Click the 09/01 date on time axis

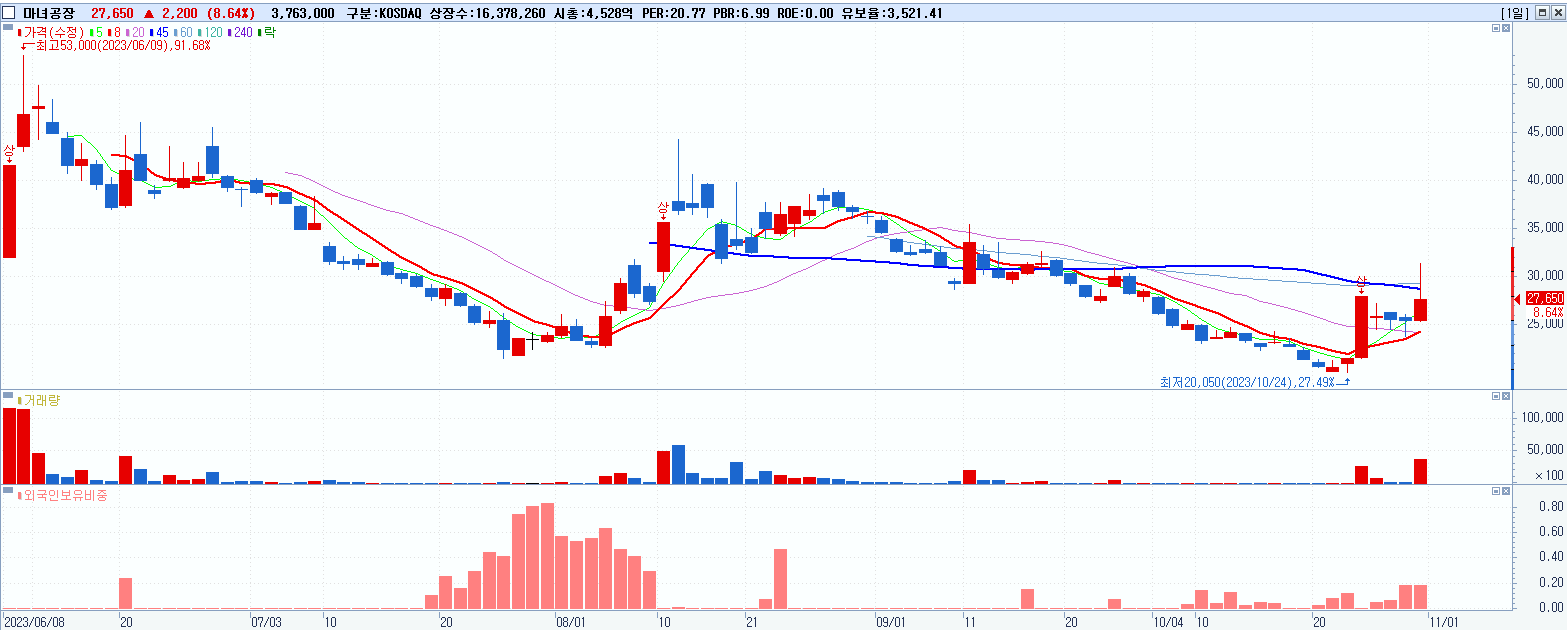click(890, 621)
